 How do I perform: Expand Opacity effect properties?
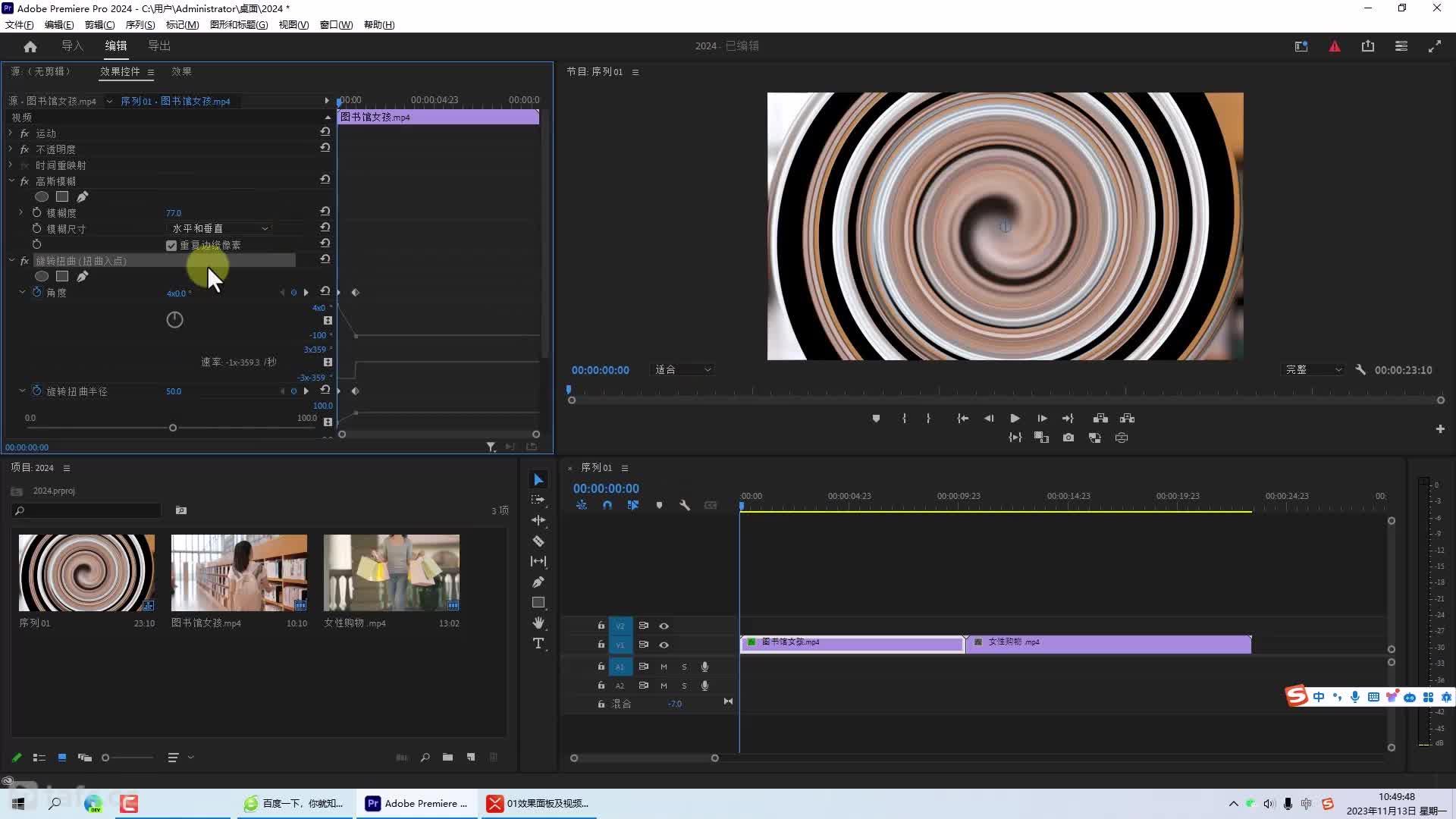[x=11, y=149]
